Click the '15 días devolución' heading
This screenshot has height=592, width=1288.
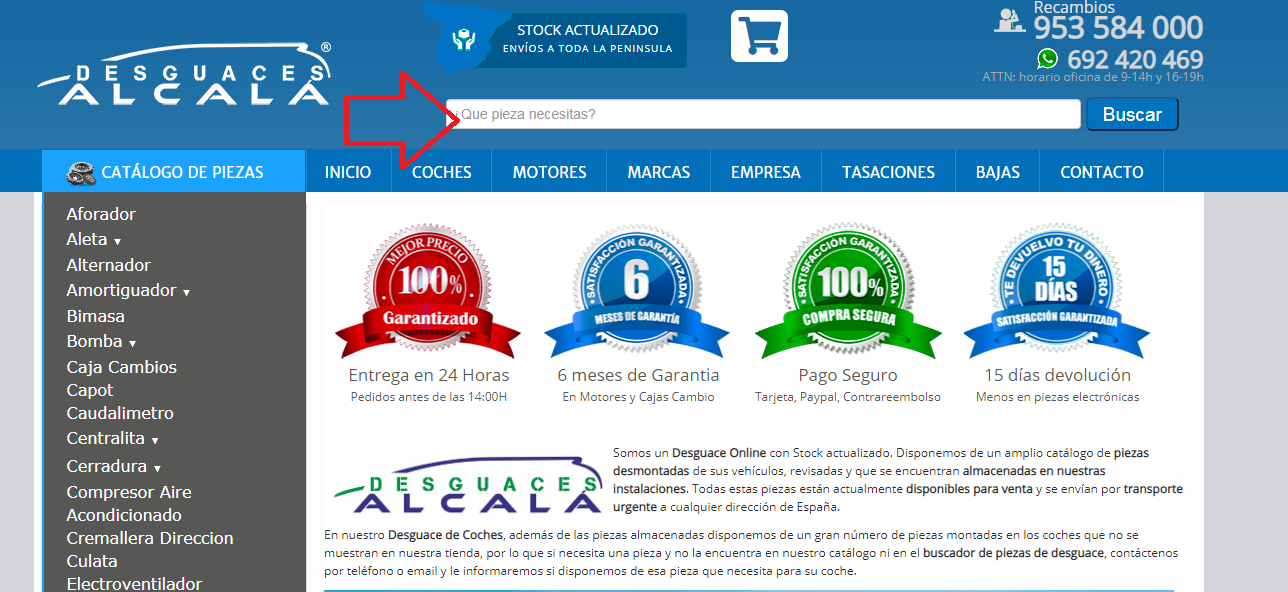(1057, 375)
